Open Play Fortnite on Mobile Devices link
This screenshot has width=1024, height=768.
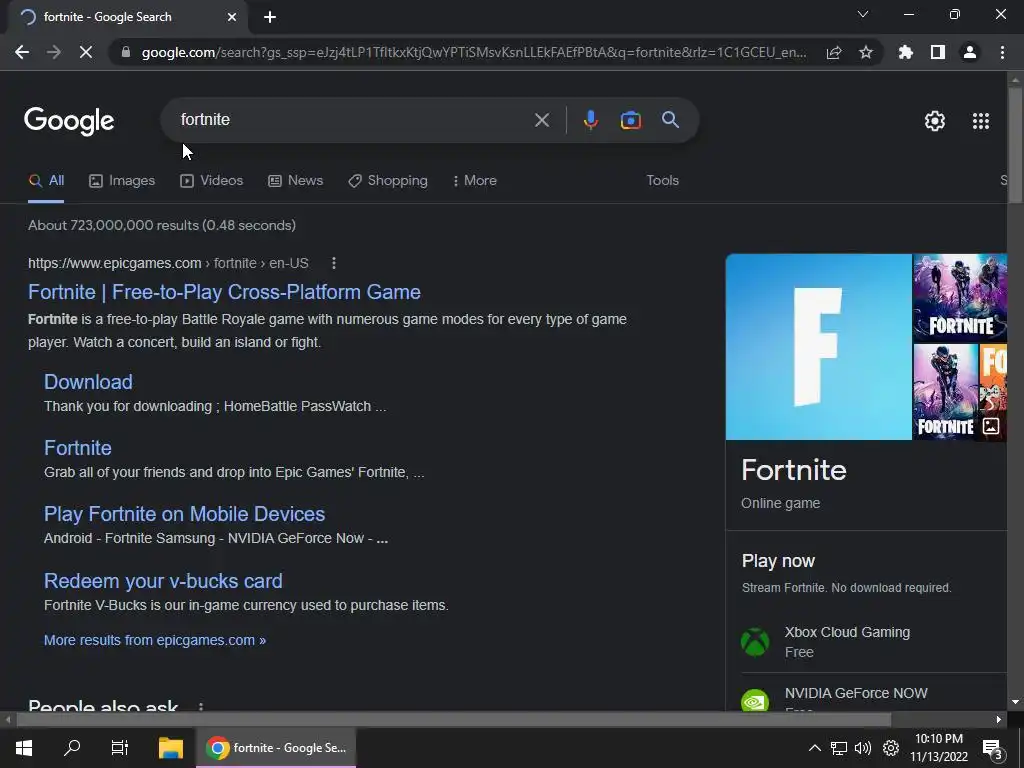pyautogui.click(x=184, y=514)
